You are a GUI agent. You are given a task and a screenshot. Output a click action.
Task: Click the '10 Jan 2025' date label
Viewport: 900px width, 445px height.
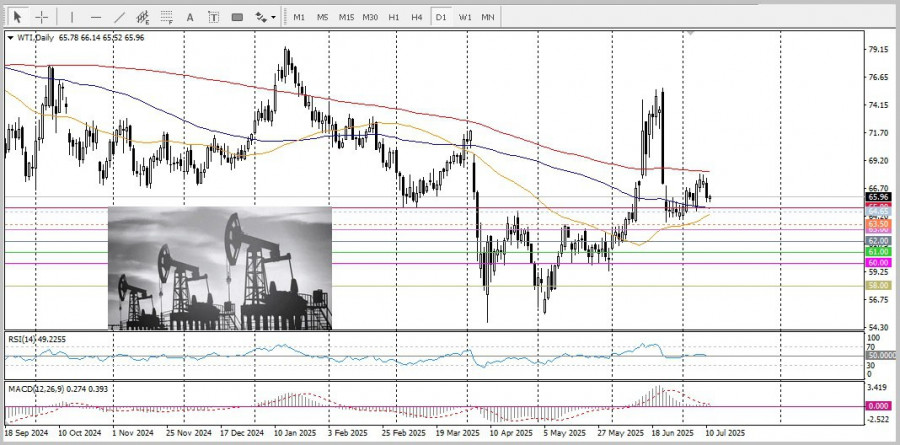[x=296, y=432]
